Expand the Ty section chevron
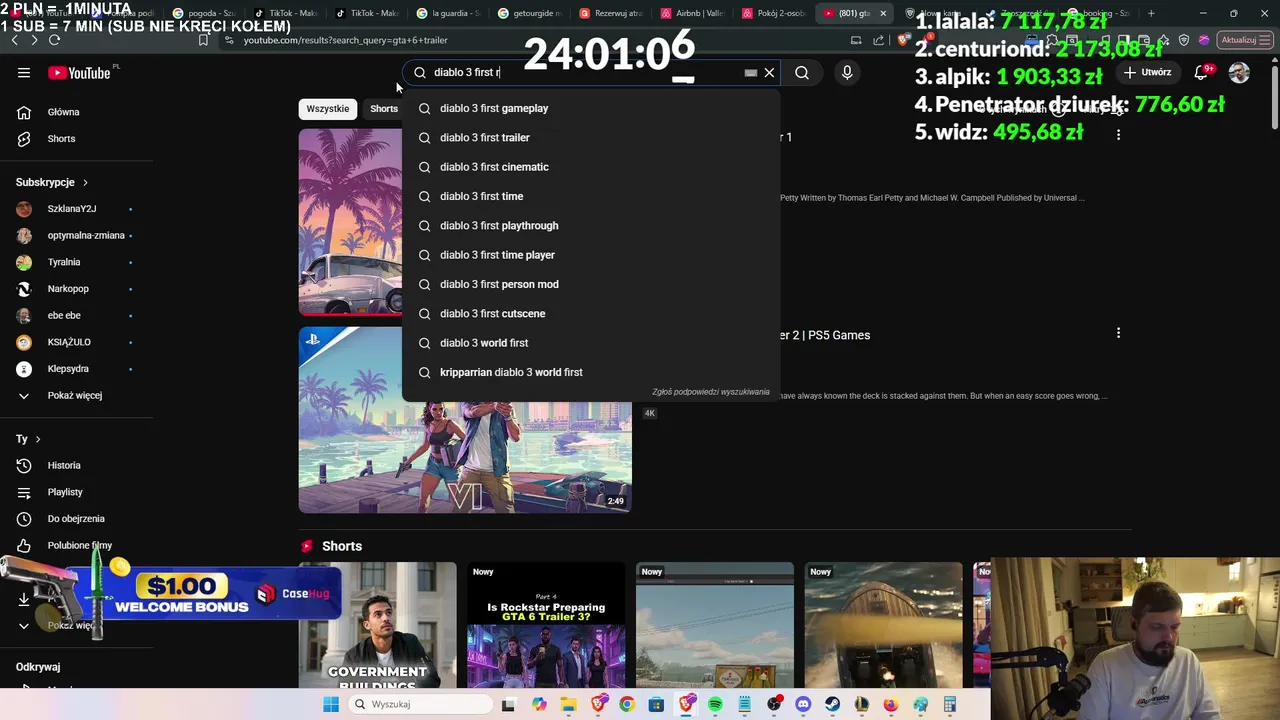 (38, 439)
